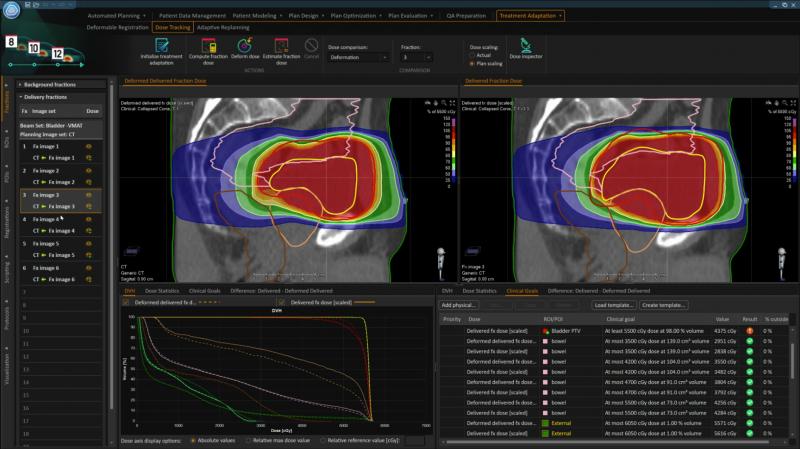Open the Dose inspector tool
This screenshot has height=449, width=800.
pyautogui.click(x=527, y=45)
